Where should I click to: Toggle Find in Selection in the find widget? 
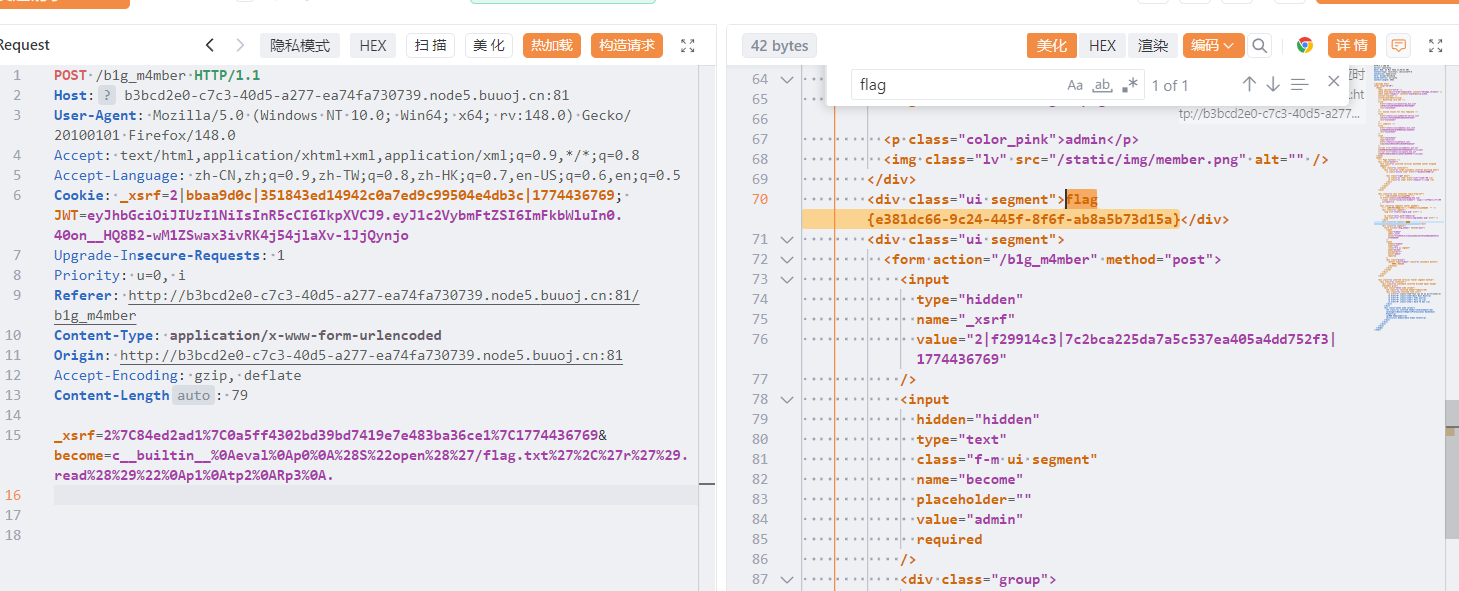click(x=1299, y=84)
